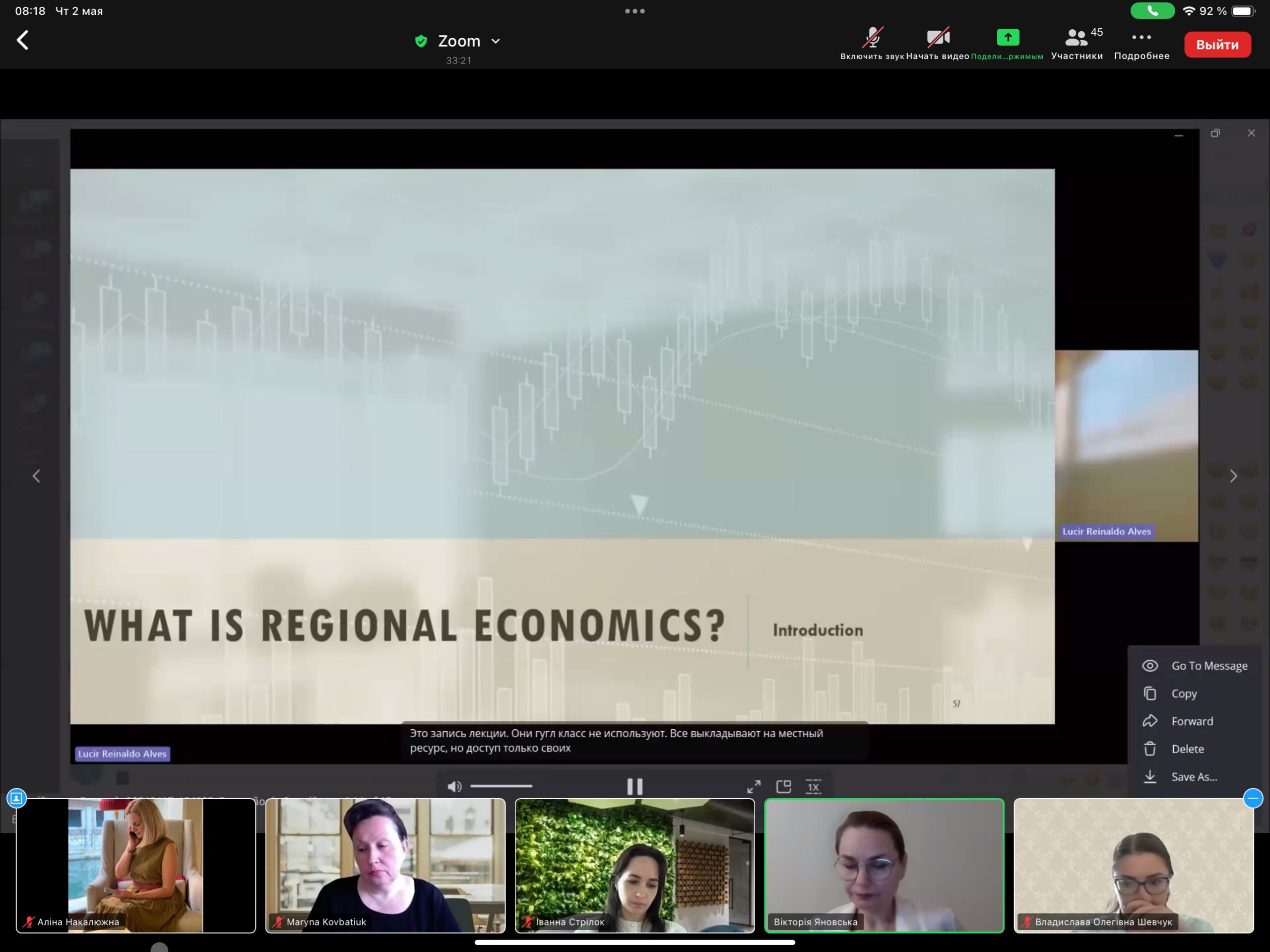Restore the shared media viewer window

[x=1215, y=134]
